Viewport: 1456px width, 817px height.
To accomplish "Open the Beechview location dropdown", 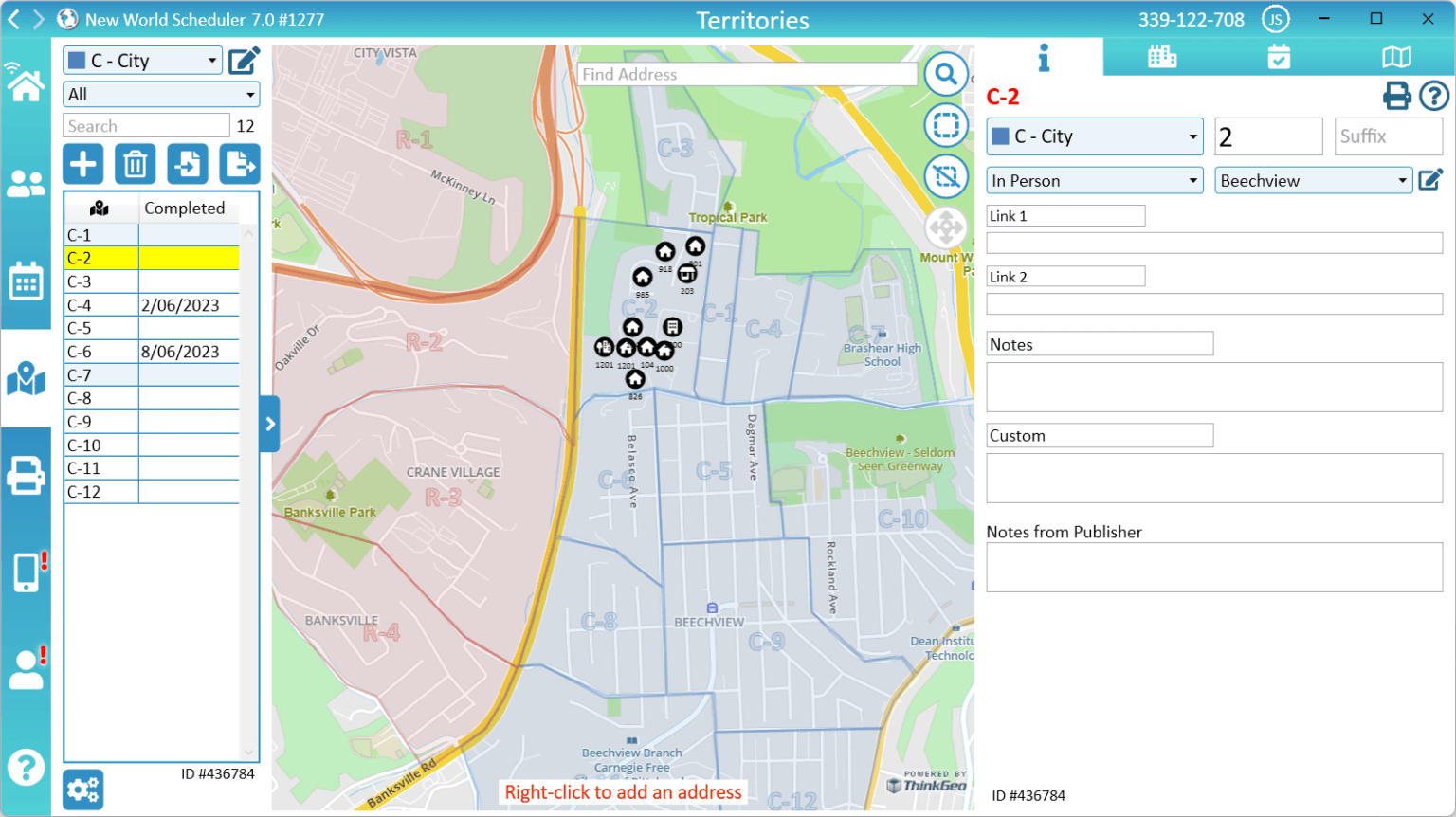I will click(x=1313, y=180).
